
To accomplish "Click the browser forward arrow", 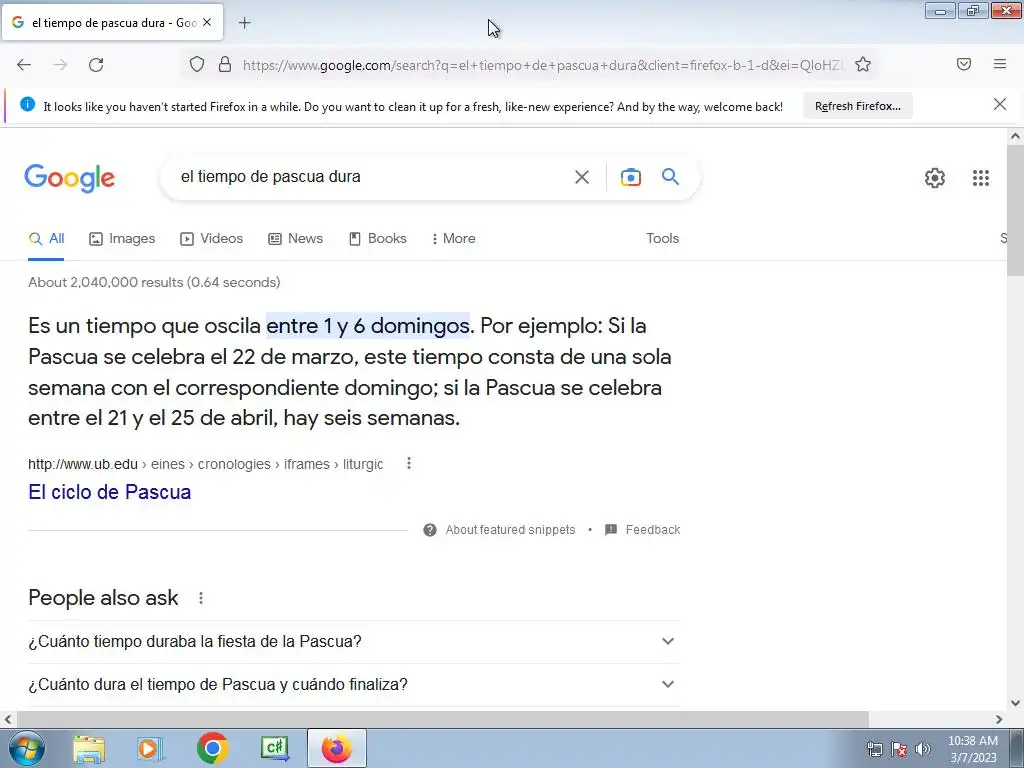I will 60,65.
